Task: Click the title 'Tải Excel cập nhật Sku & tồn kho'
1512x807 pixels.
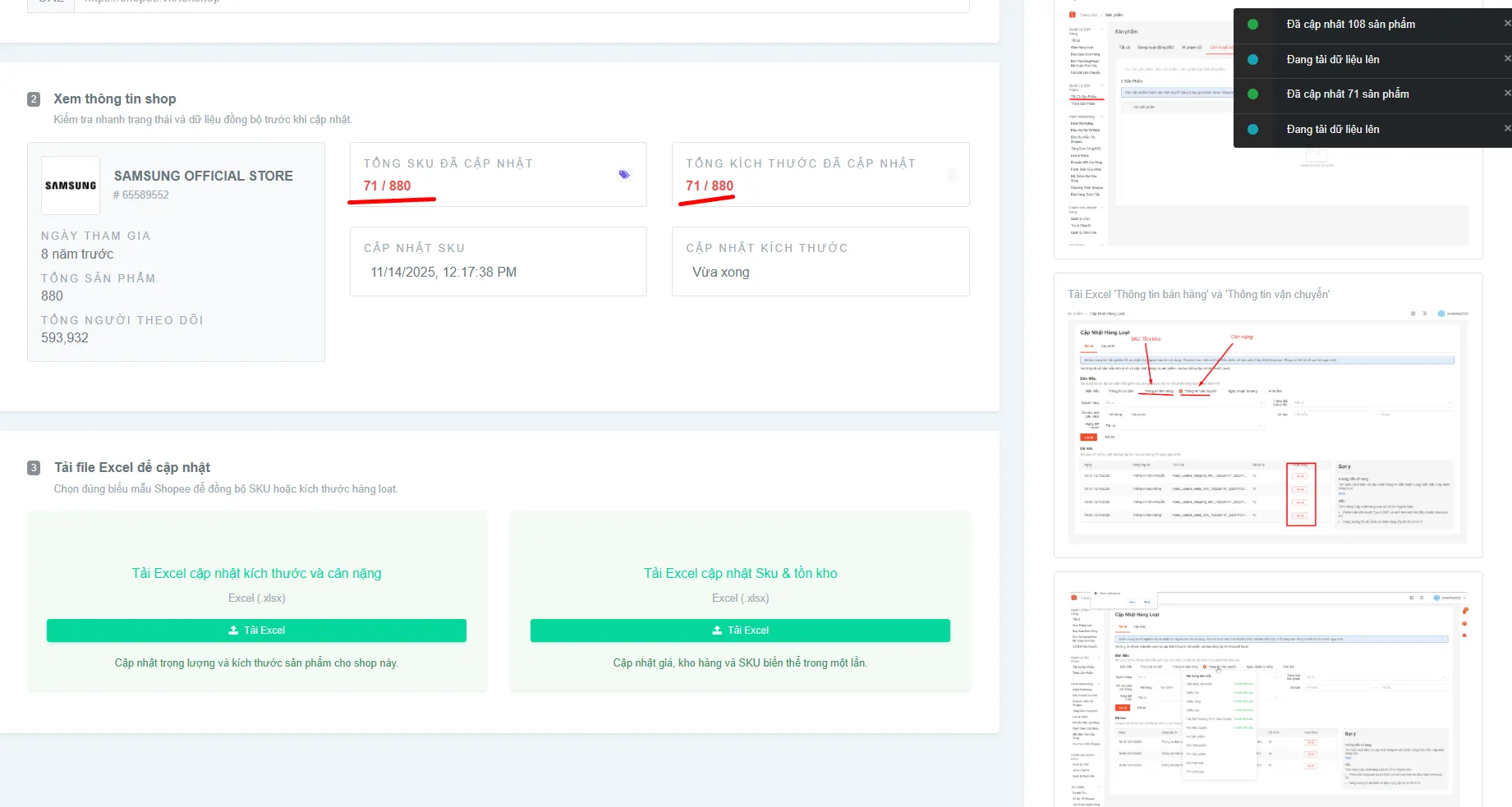Action: pyautogui.click(x=741, y=574)
